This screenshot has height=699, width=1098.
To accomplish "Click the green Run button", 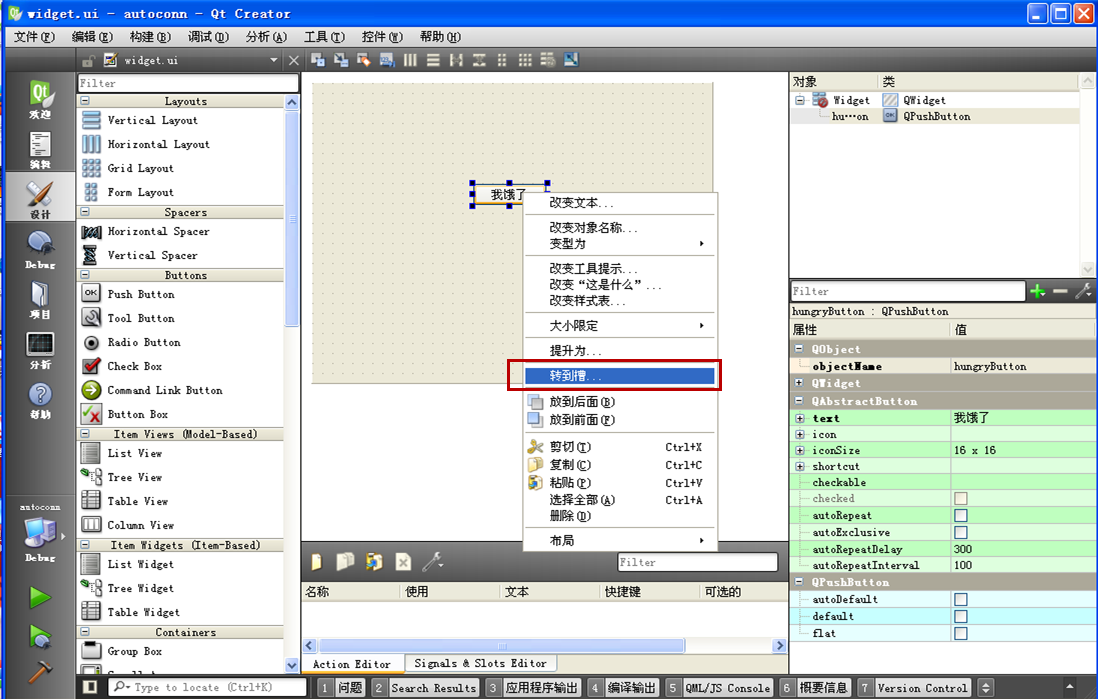I will click(x=40, y=597).
